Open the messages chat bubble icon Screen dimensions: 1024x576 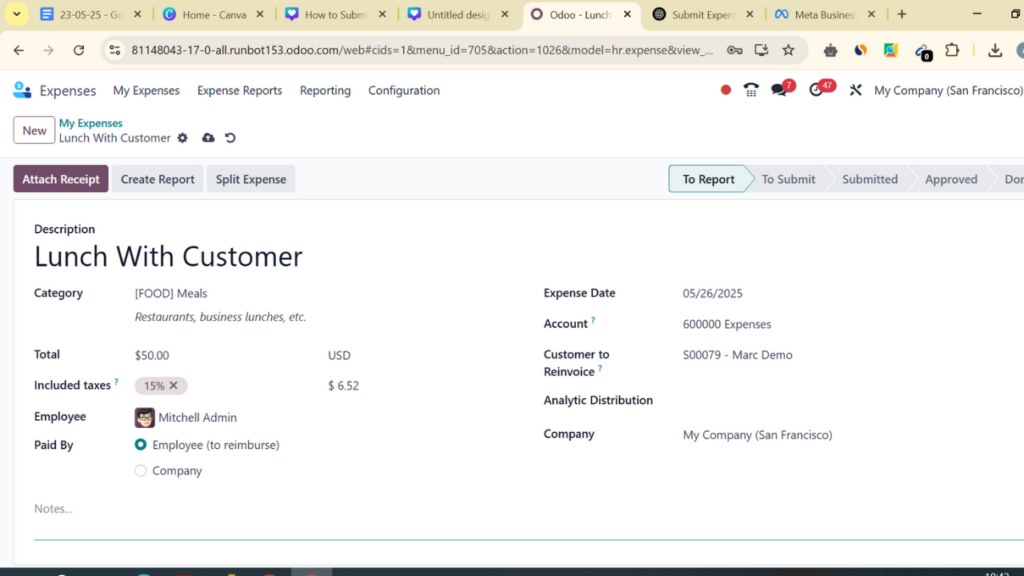[x=779, y=90]
